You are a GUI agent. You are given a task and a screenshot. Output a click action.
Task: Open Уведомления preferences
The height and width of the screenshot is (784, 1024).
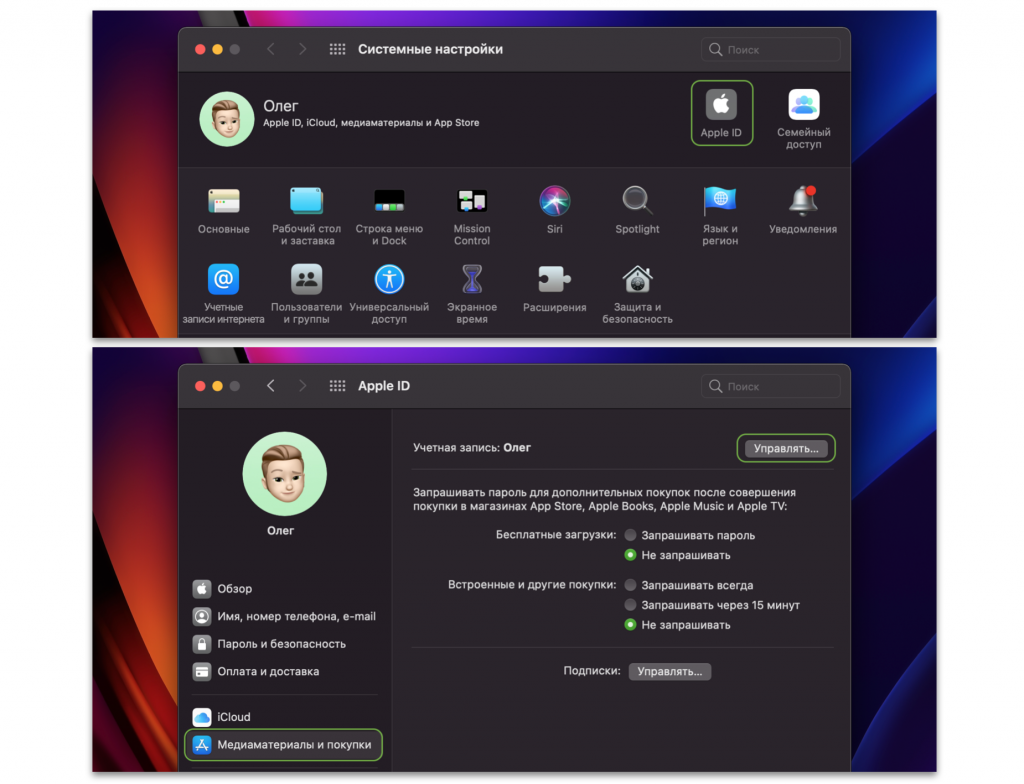click(803, 210)
